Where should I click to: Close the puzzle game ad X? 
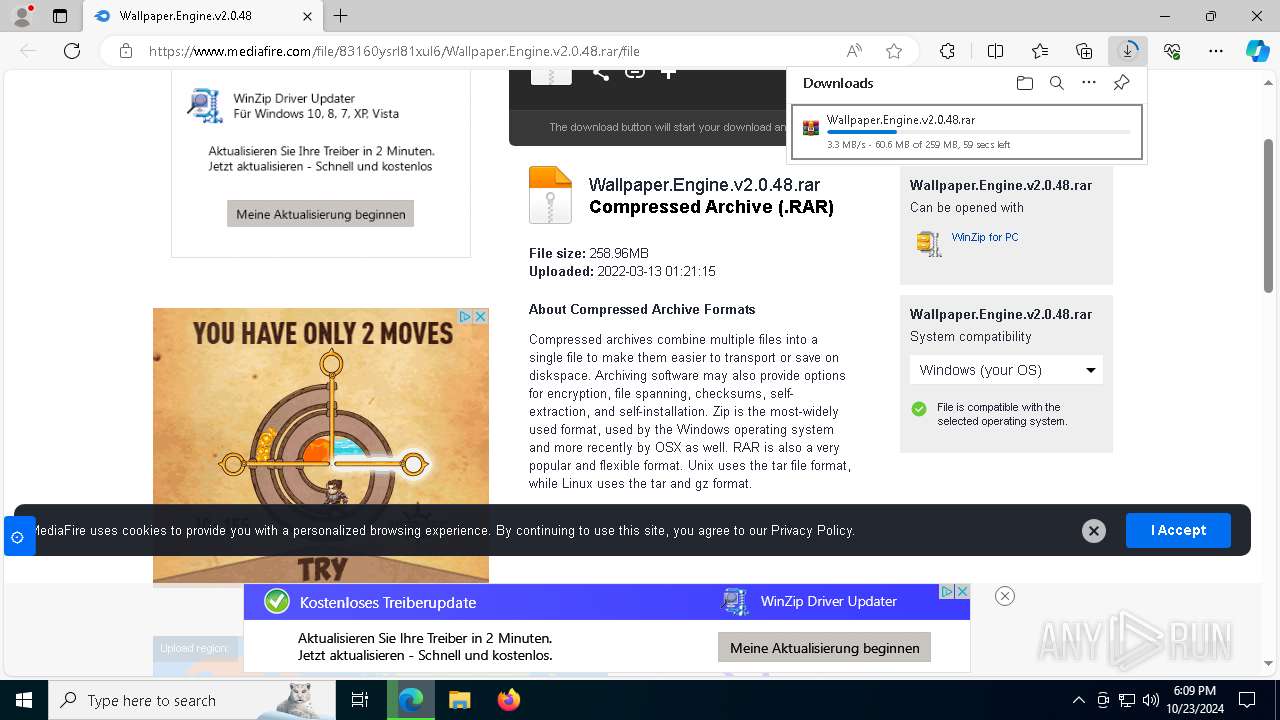coord(480,316)
